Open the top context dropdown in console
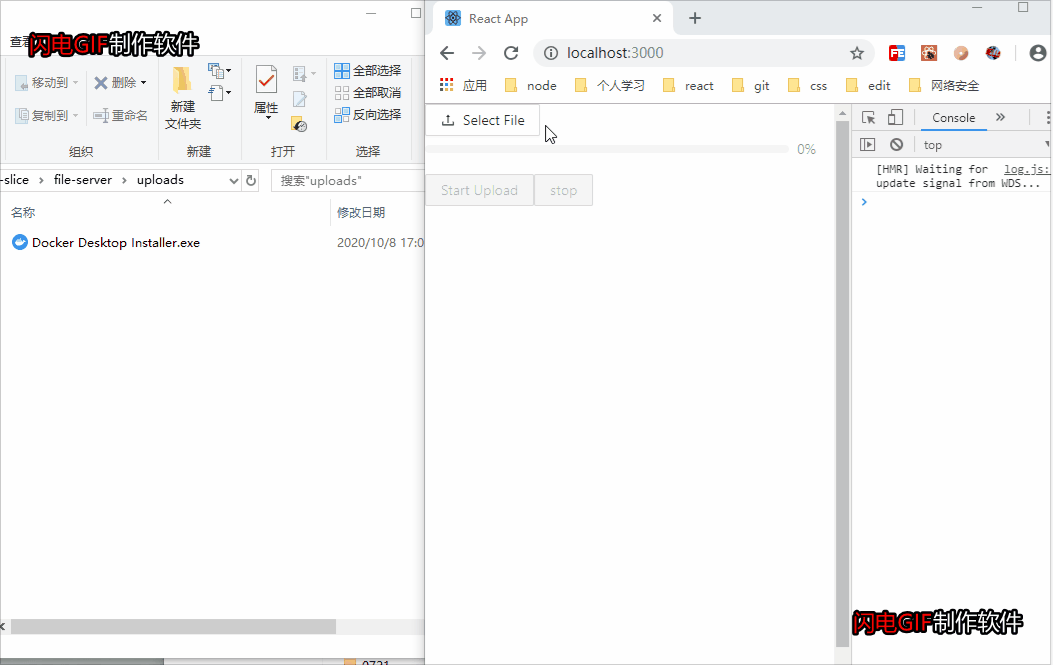 point(985,144)
